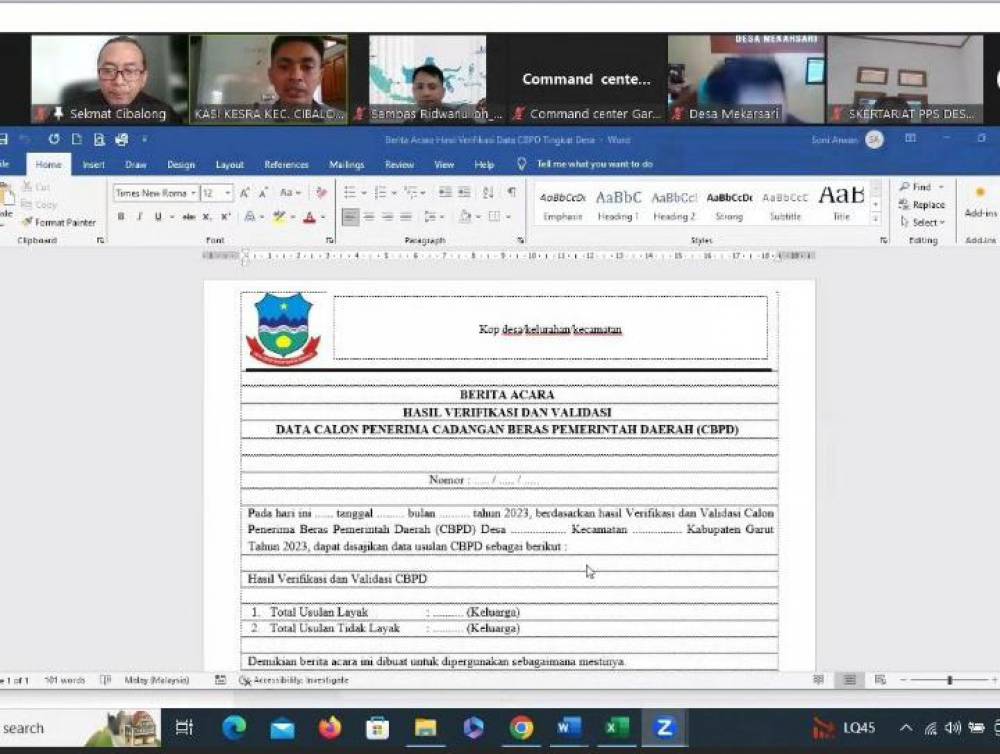
Task: Toggle Bold formatting in the Font group
Action: tap(121, 217)
